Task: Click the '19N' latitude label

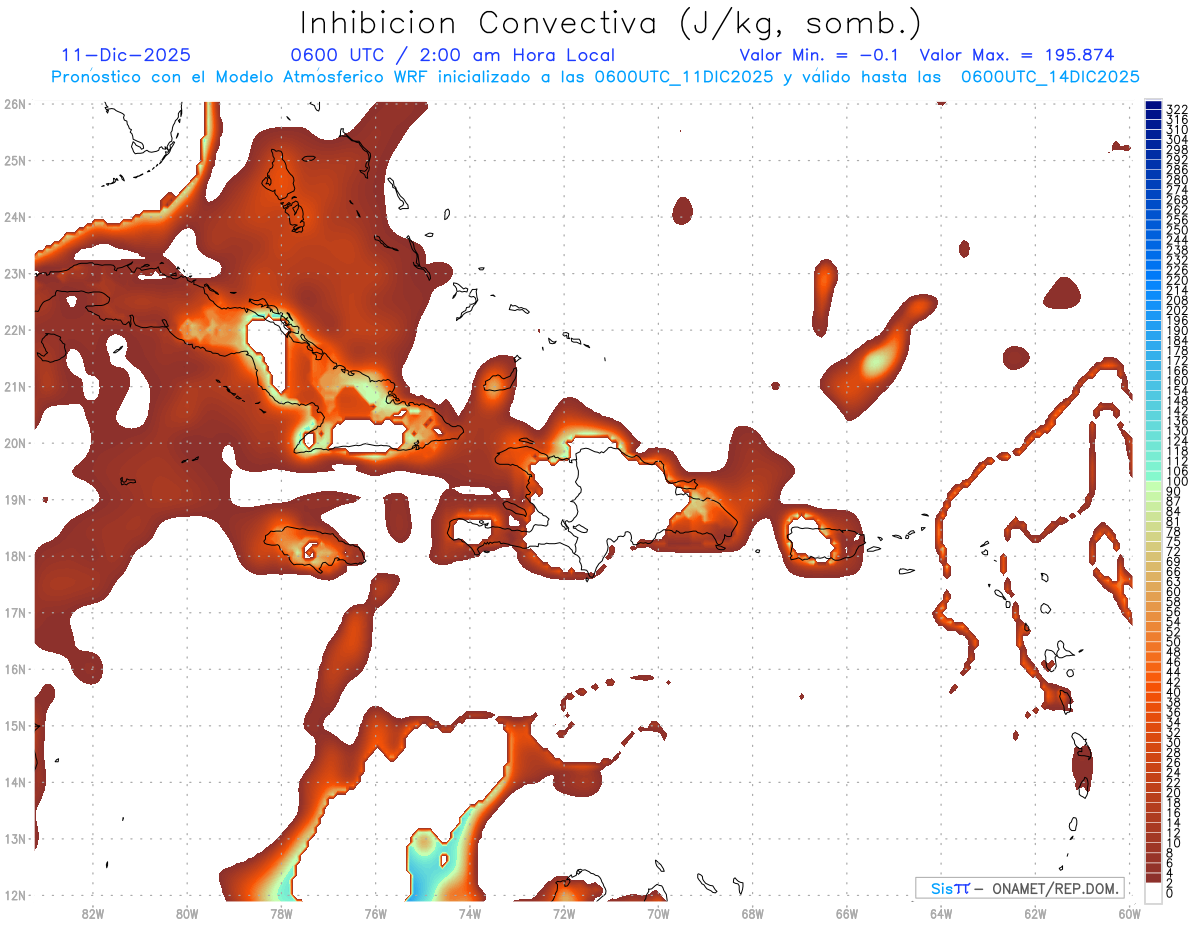Action: pos(15,499)
